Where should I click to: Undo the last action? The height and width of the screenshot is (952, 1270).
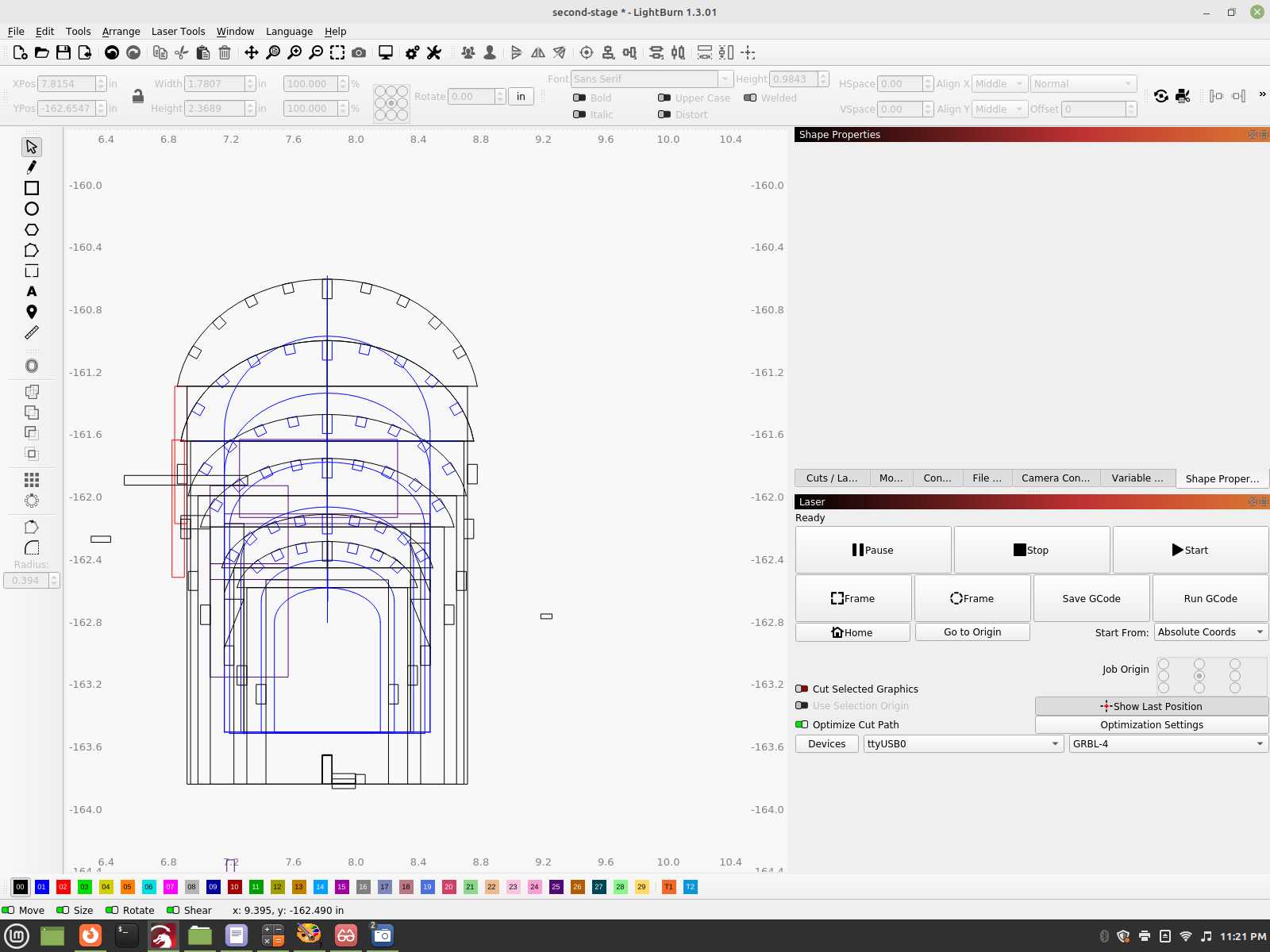(x=112, y=52)
